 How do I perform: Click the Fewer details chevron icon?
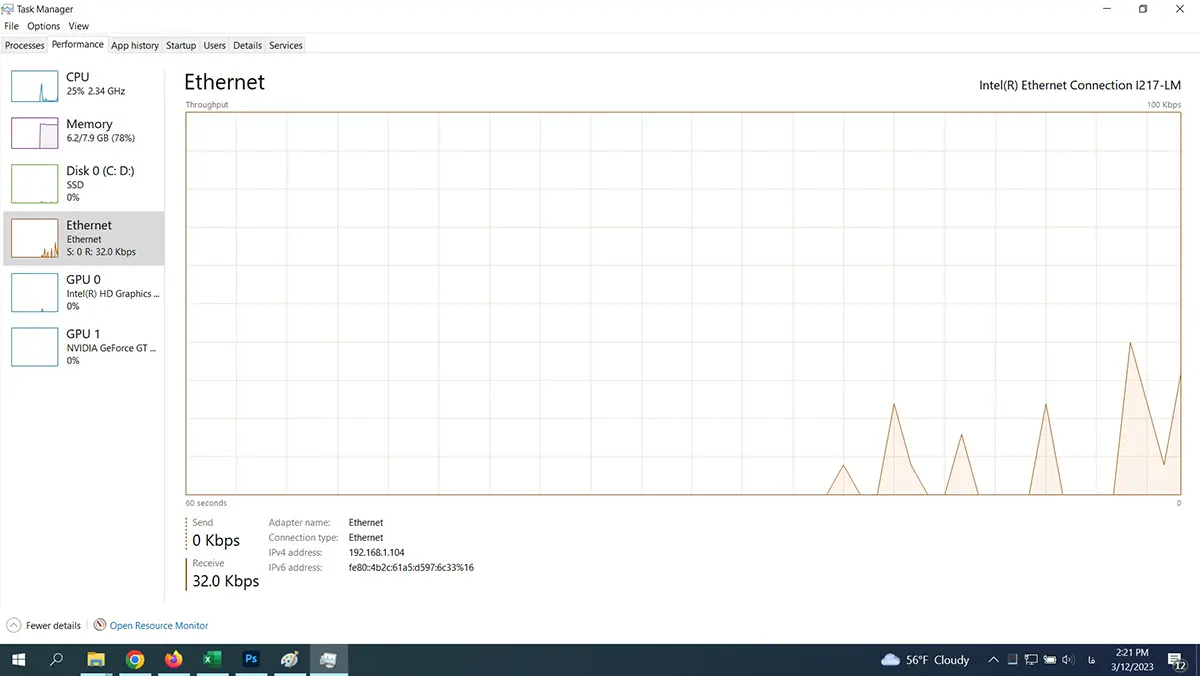click(13, 625)
